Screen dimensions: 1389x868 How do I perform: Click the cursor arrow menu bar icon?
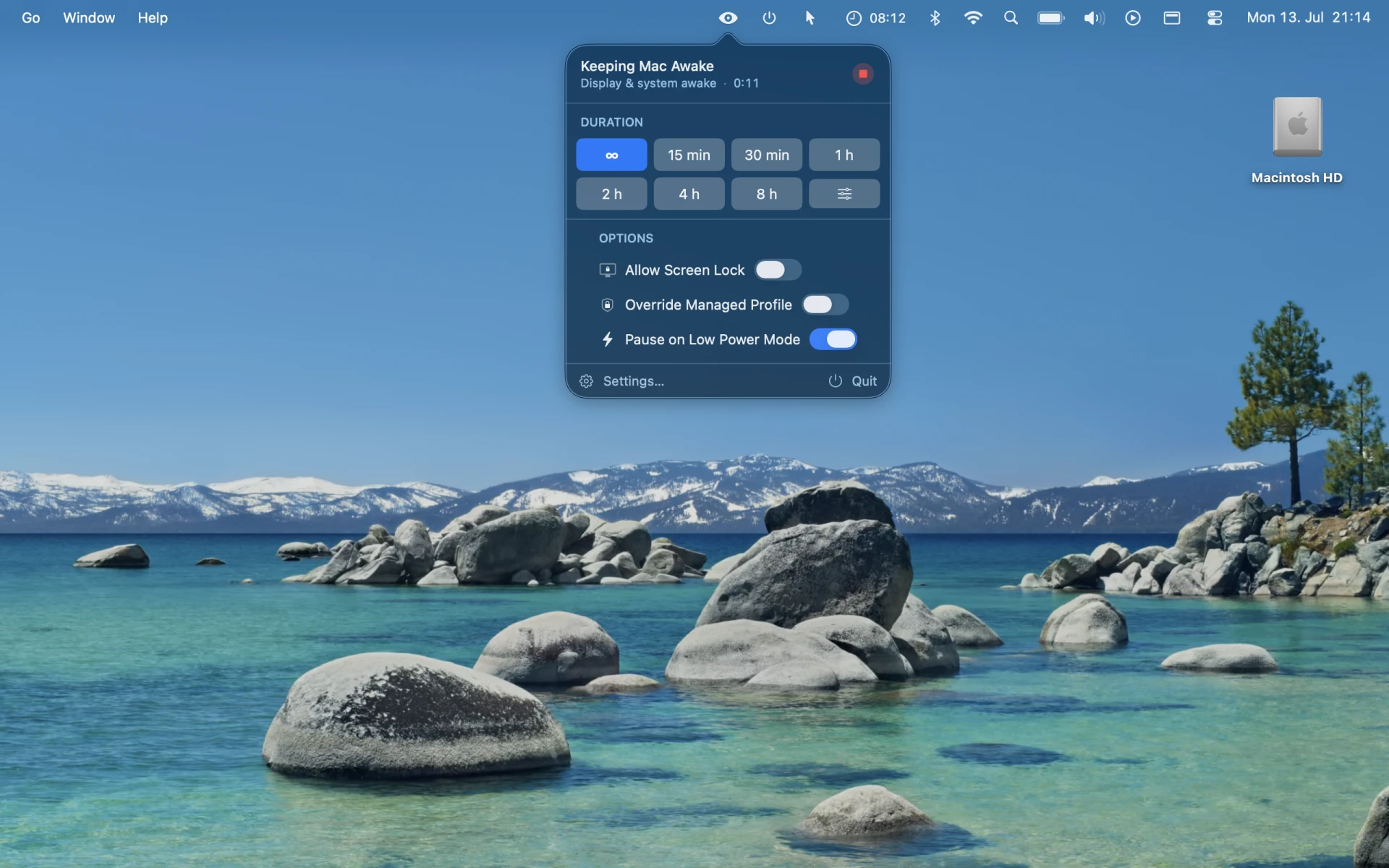tap(810, 18)
